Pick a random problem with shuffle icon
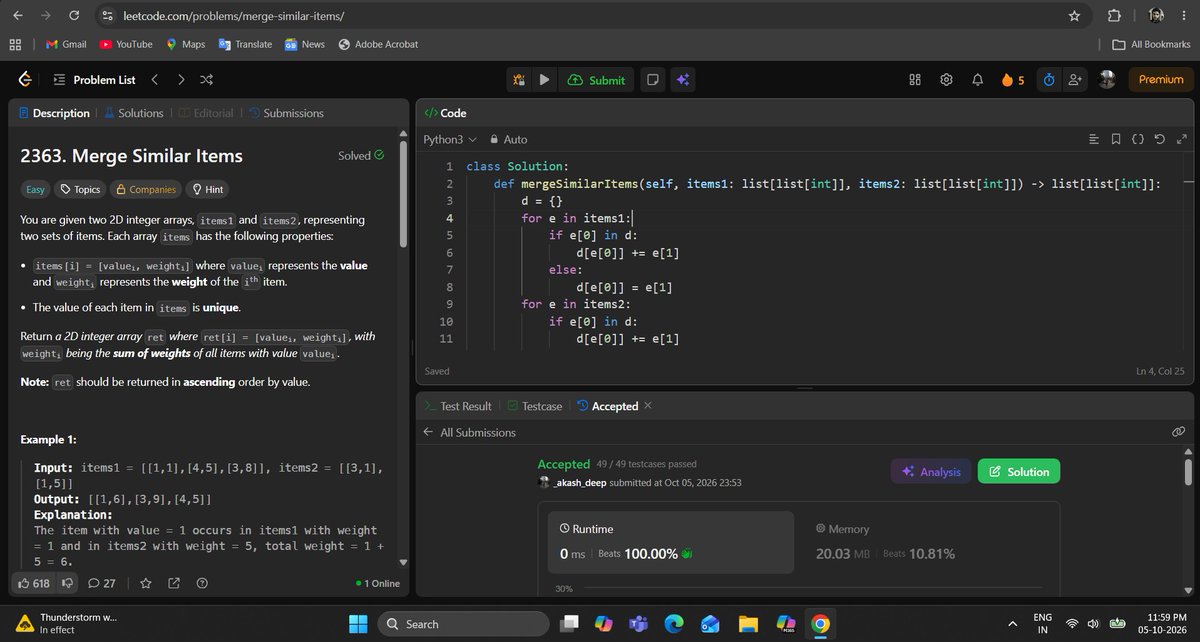Image resolution: width=1200 pixels, height=642 pixels. (x=206, y=80)
